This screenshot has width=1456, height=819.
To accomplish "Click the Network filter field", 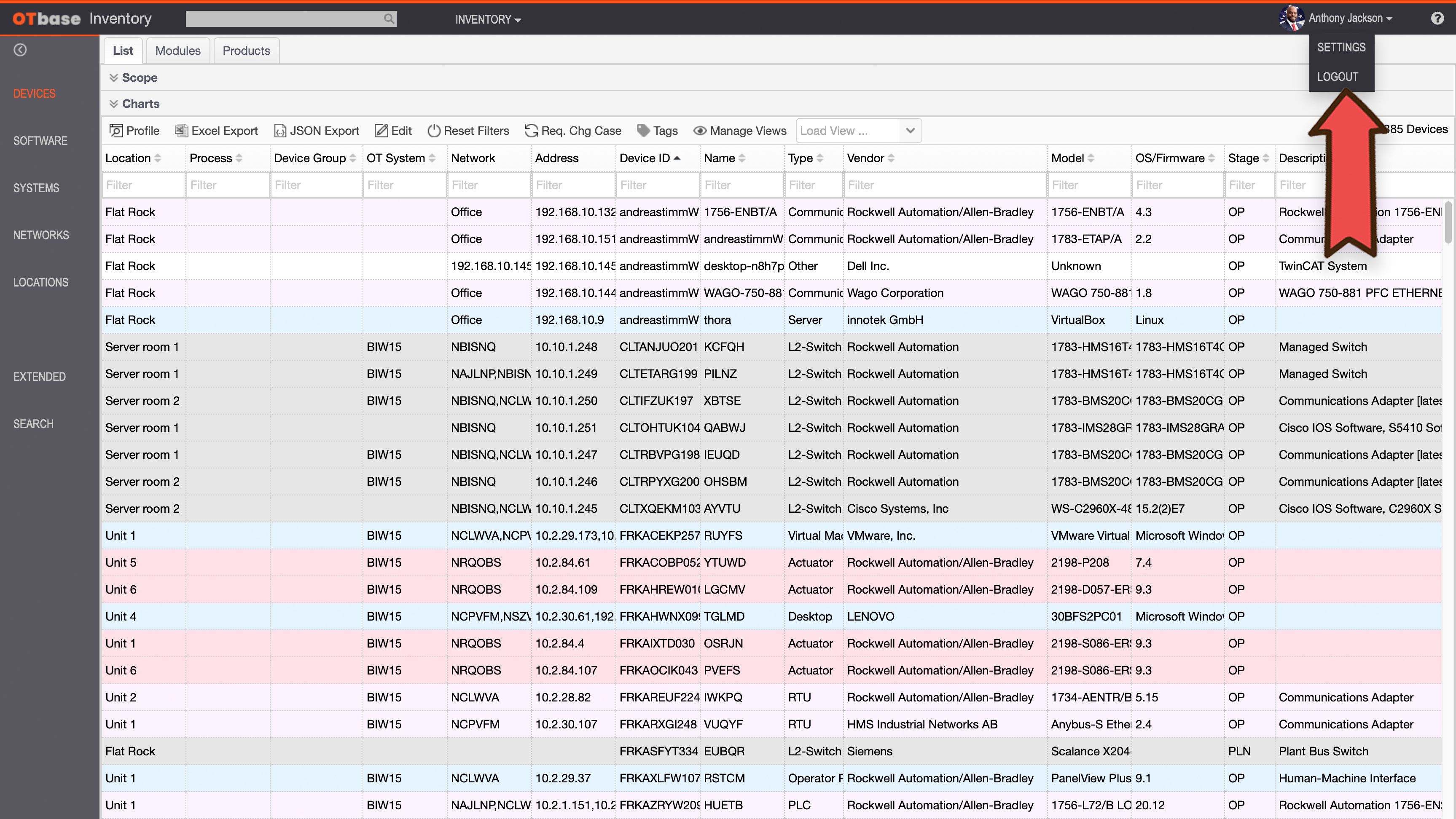I will pos(489,185).
